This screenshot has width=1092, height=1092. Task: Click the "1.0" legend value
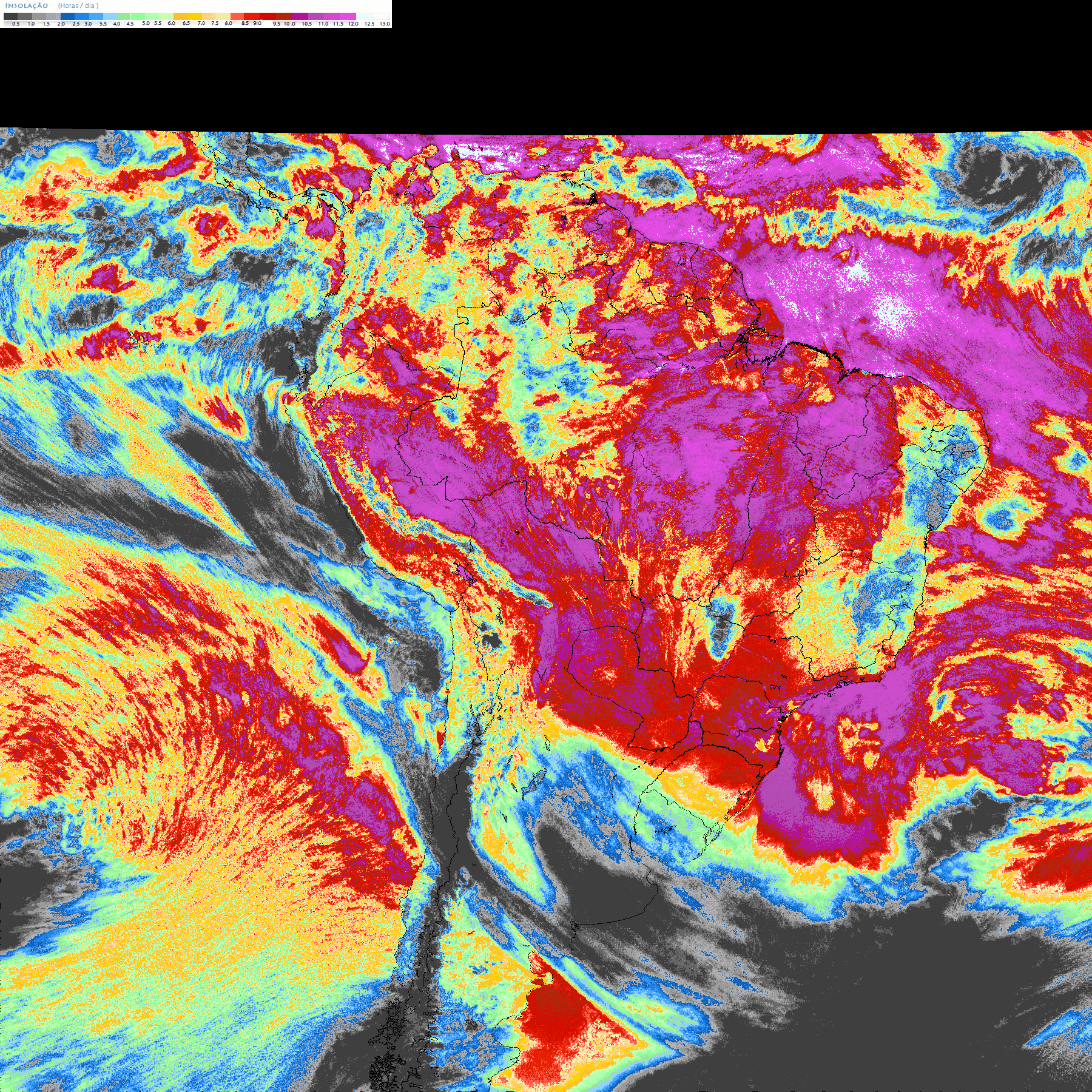coord(31,24)
